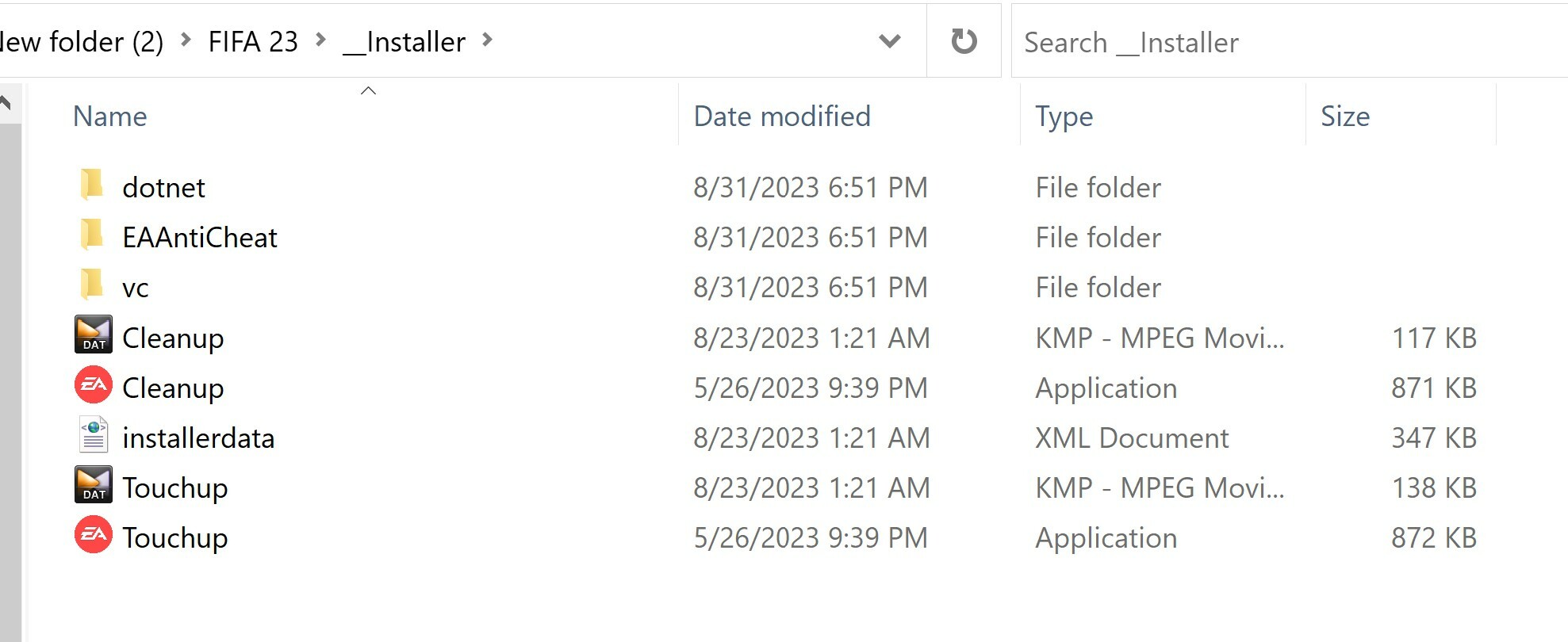This screenshot has width=1568, height=642.
Task: Select the Touchup EA application icon
Action: coord(94,535)
